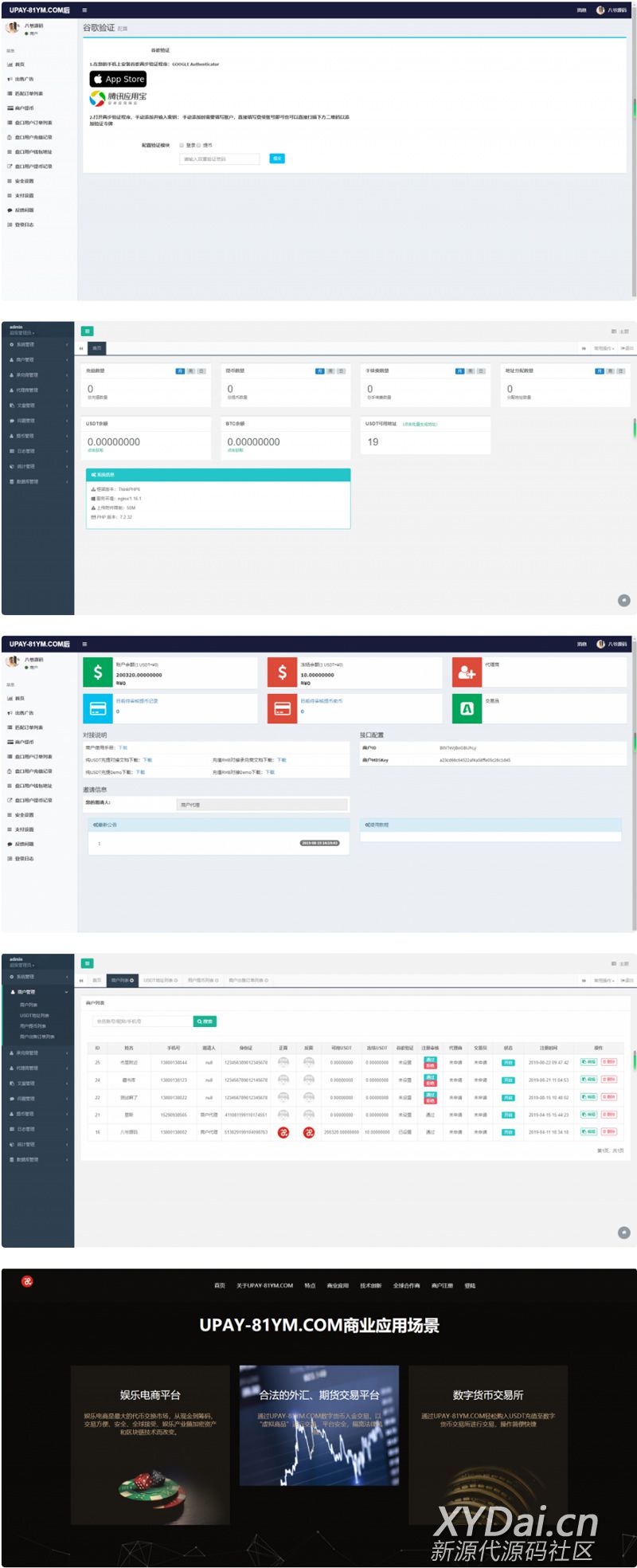Viewport: 637px width, 1568px height.
Task: Select 登录 radio in 谷歌验证 form
Action: click(x=182, y=145)
